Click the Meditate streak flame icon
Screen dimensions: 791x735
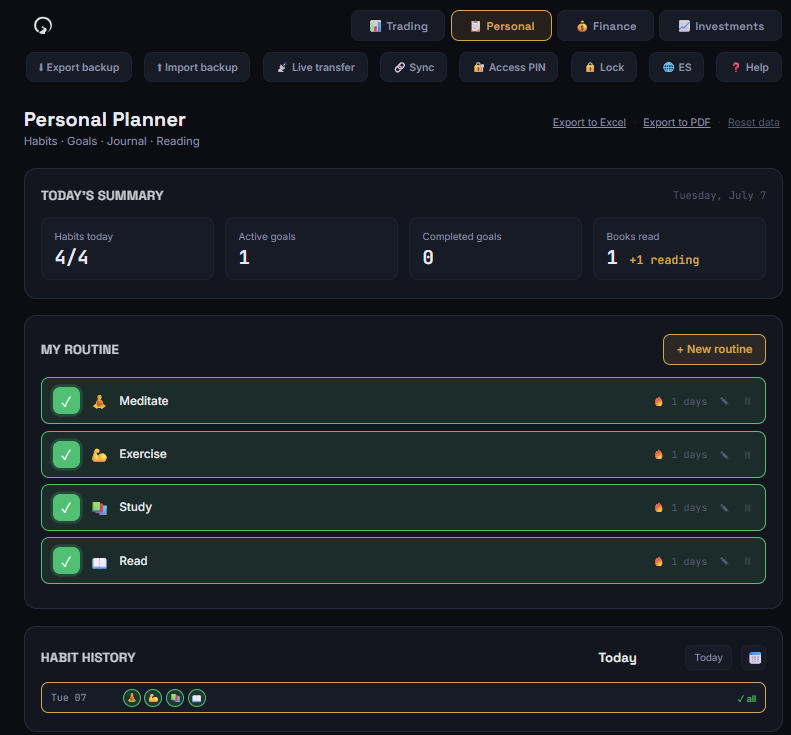(658, 401)
